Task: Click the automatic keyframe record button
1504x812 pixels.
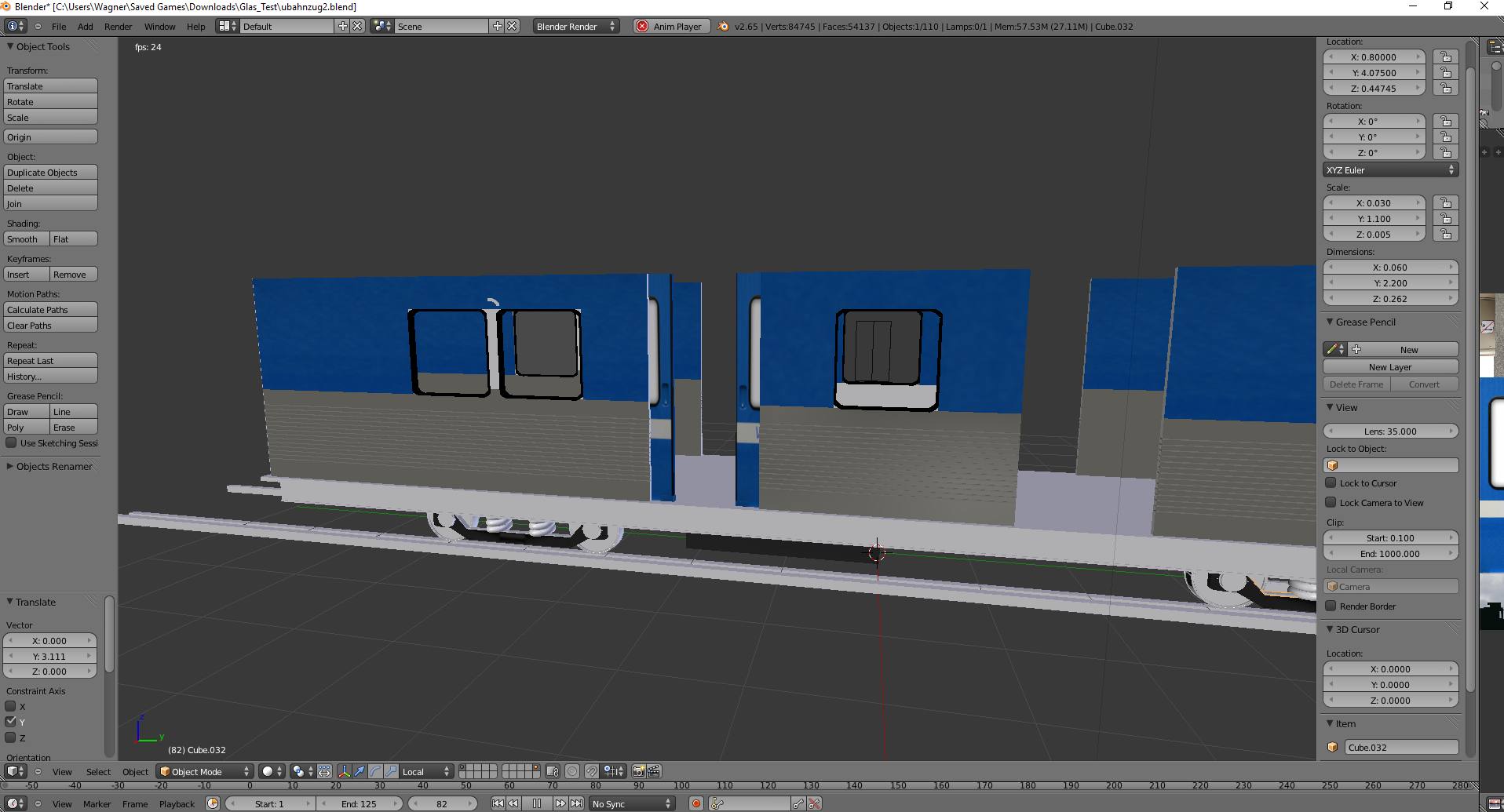Action: click(695, 803)
